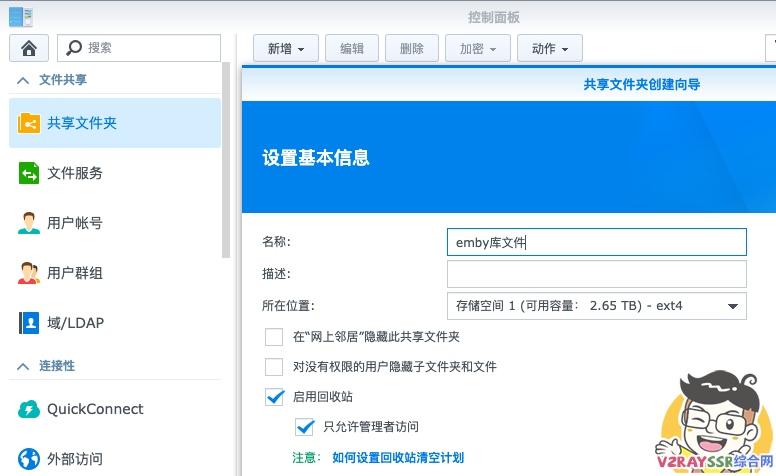This screenshot has height=476, width=776.
Task: Open Shared Folder section icon
Action: 29,123
